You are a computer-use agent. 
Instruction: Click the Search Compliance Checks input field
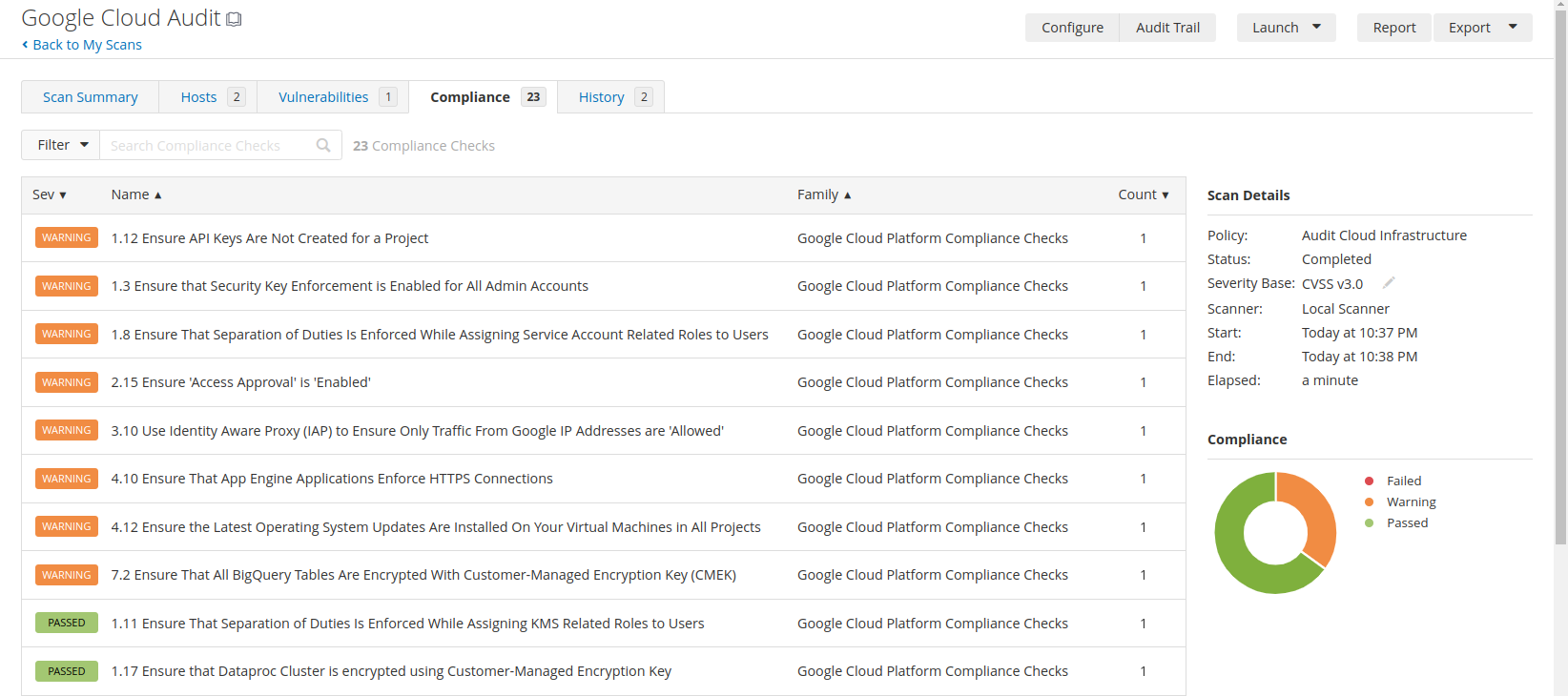pyautogui.click(x=208, y=145)
